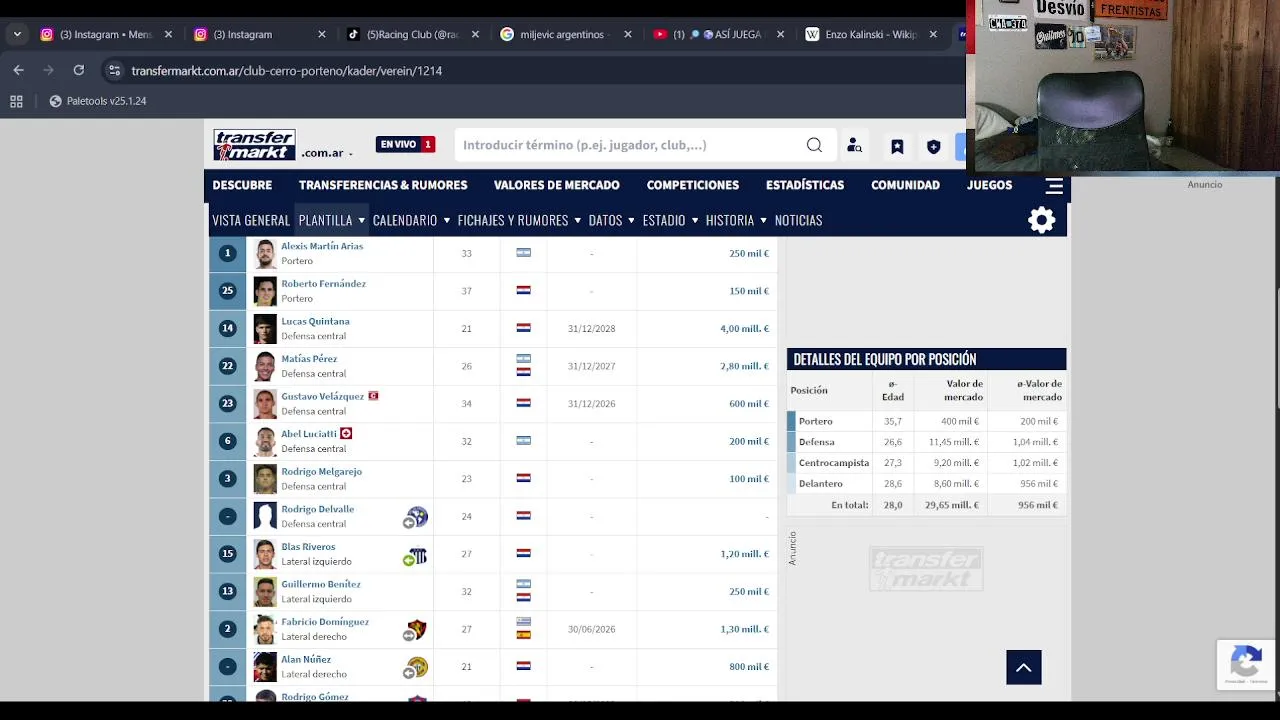This screenshot has height=720, width=1280.
Task: Click the search magnifier icon
Action: click(814, 145)
